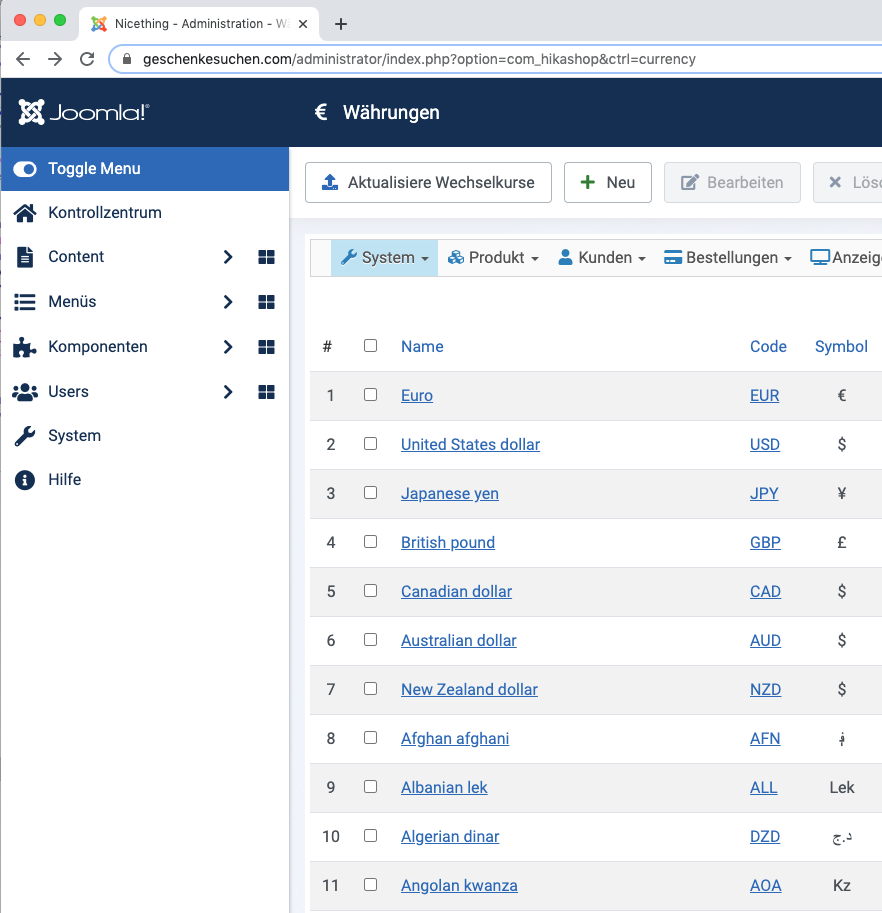Click the Komponenten puzzle icon
The height and width of the screenshot is (913, 882).
tap(24, 347)
